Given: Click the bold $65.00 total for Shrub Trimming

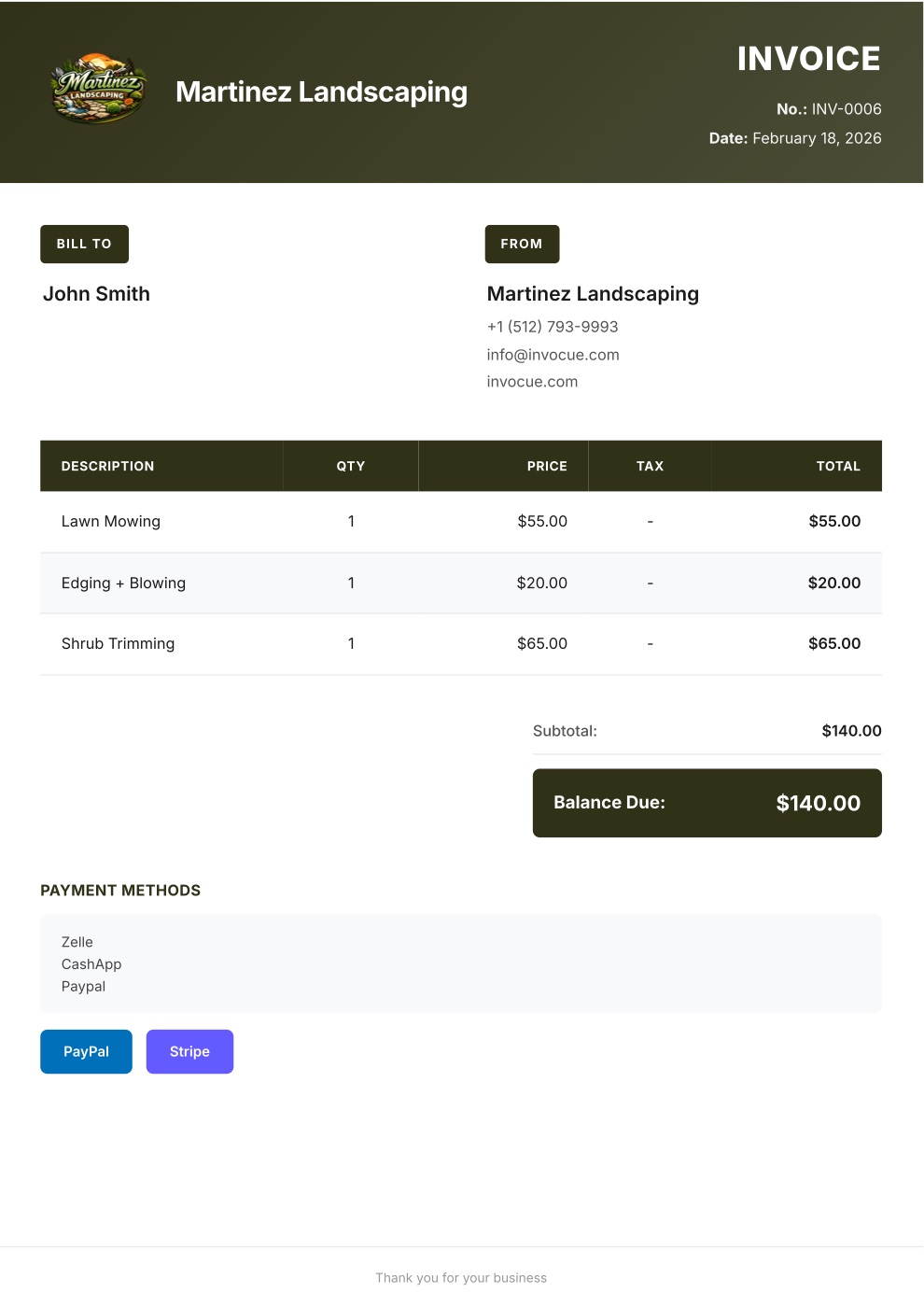Looking at the screenshot, I should coord(834,643).
